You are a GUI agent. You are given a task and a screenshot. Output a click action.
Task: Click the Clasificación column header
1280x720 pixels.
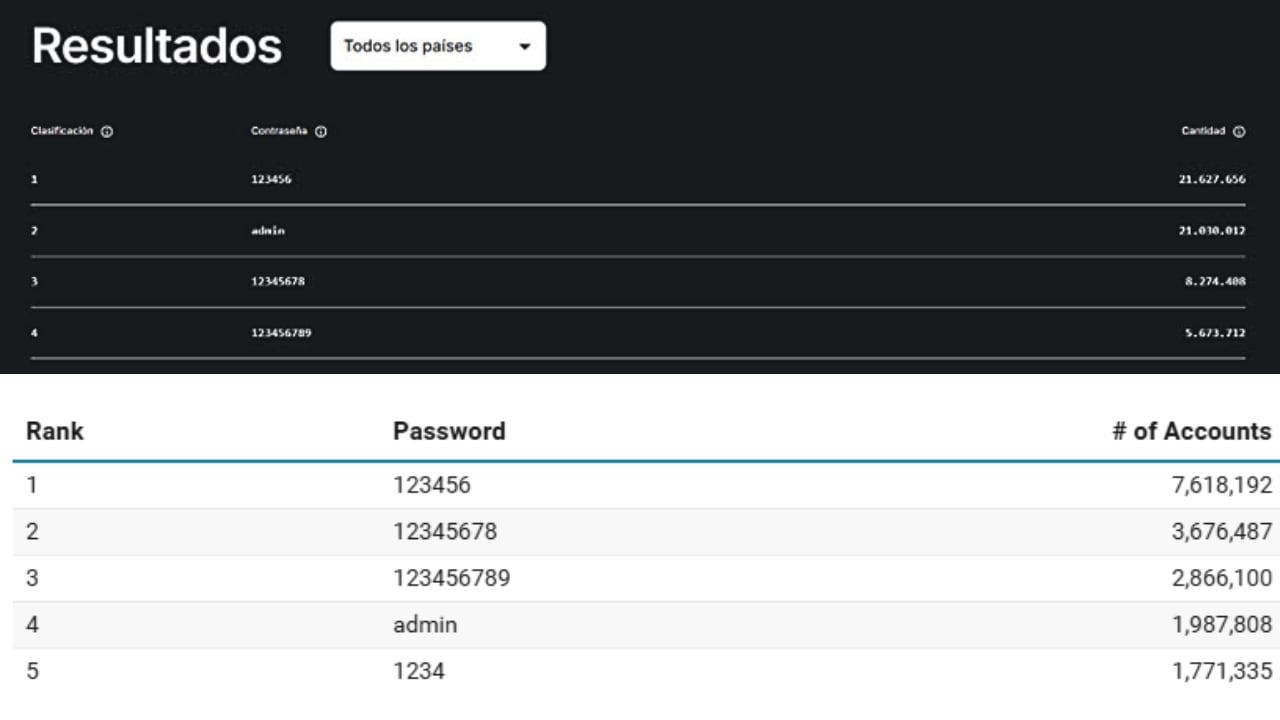(x=62, y=131)
